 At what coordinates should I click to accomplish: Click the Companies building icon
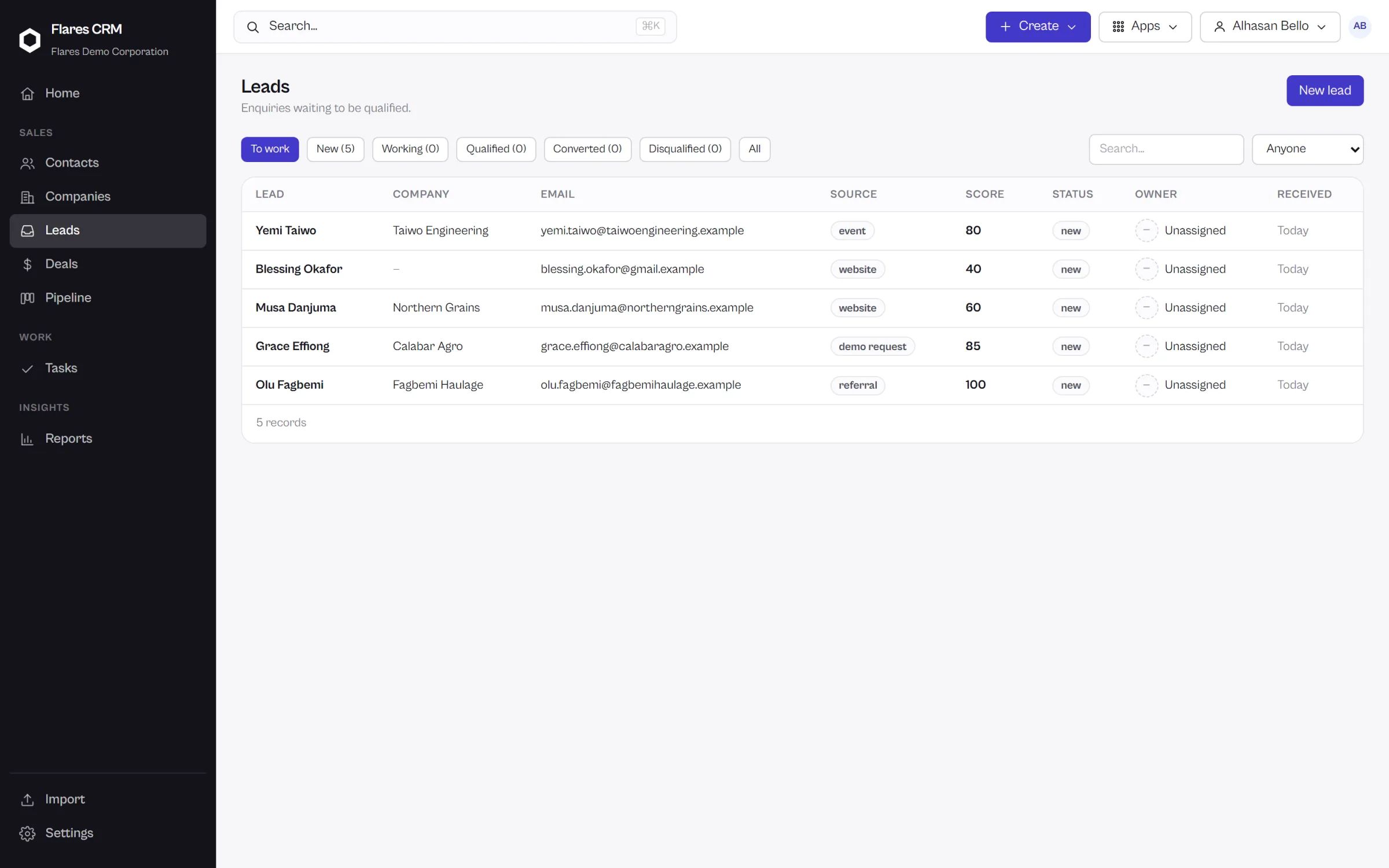tap(27, 197)
